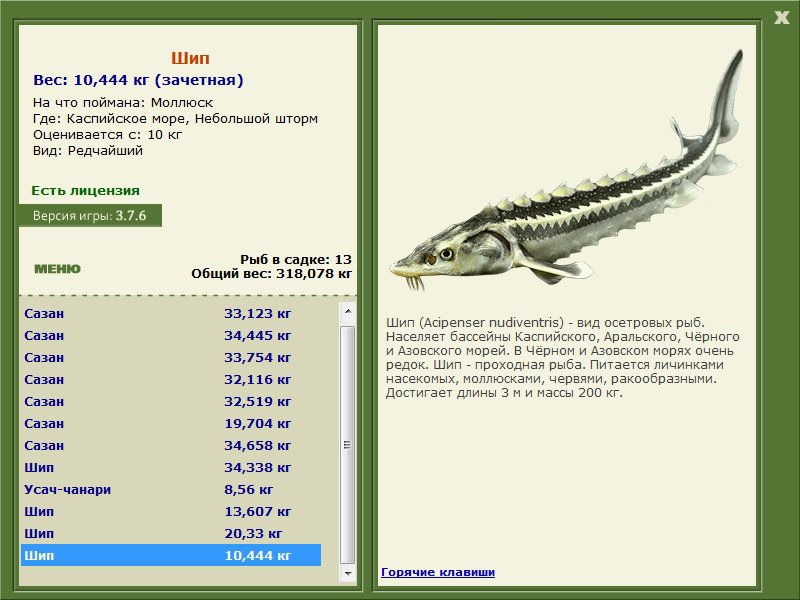Select Сазан 32,116 кг row
This screenshot has height=600, width=800.
(171, 379)
